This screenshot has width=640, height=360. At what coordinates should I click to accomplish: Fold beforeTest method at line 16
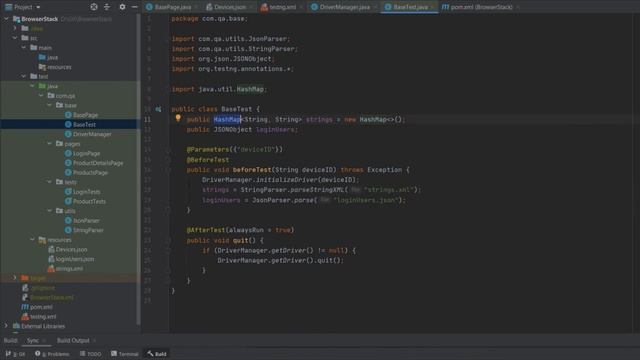167,170
